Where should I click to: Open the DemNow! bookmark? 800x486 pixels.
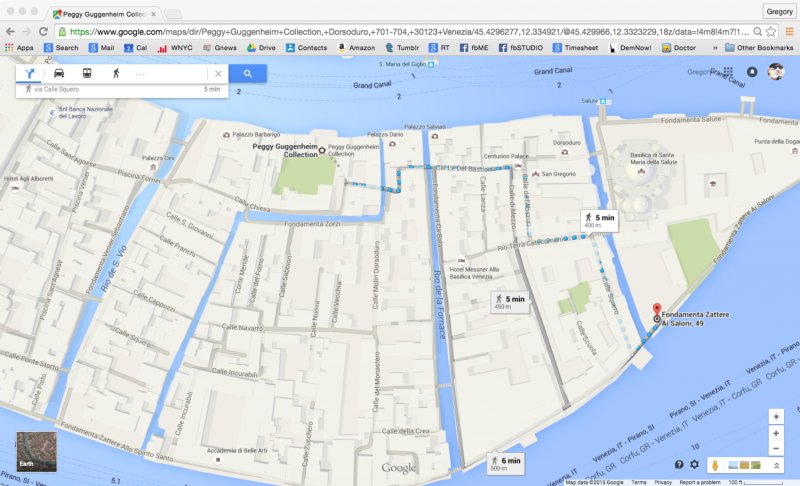(x=630, y=47)
